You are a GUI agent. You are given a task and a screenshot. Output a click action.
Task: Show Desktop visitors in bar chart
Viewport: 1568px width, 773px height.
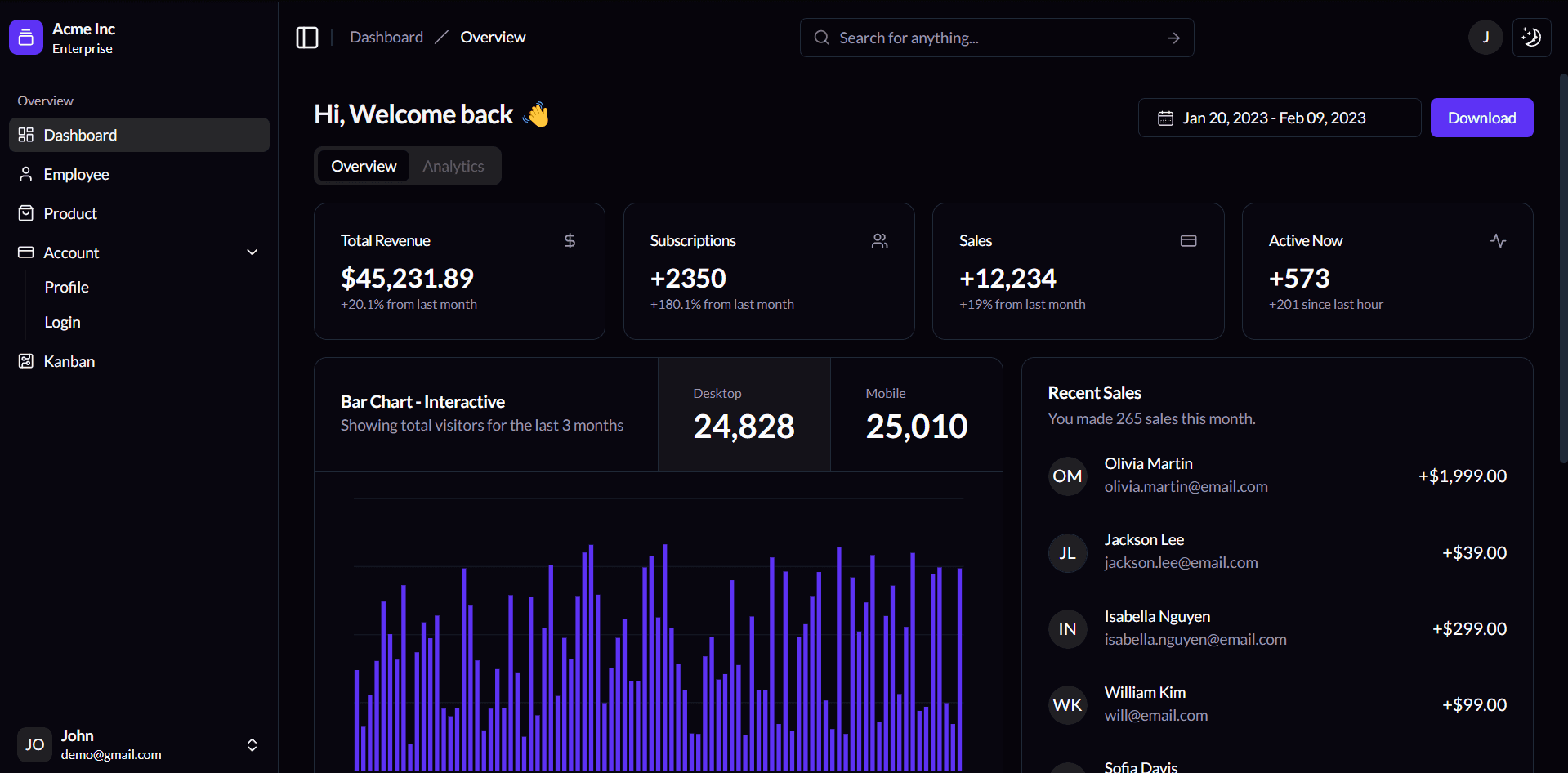pos(744,415)
